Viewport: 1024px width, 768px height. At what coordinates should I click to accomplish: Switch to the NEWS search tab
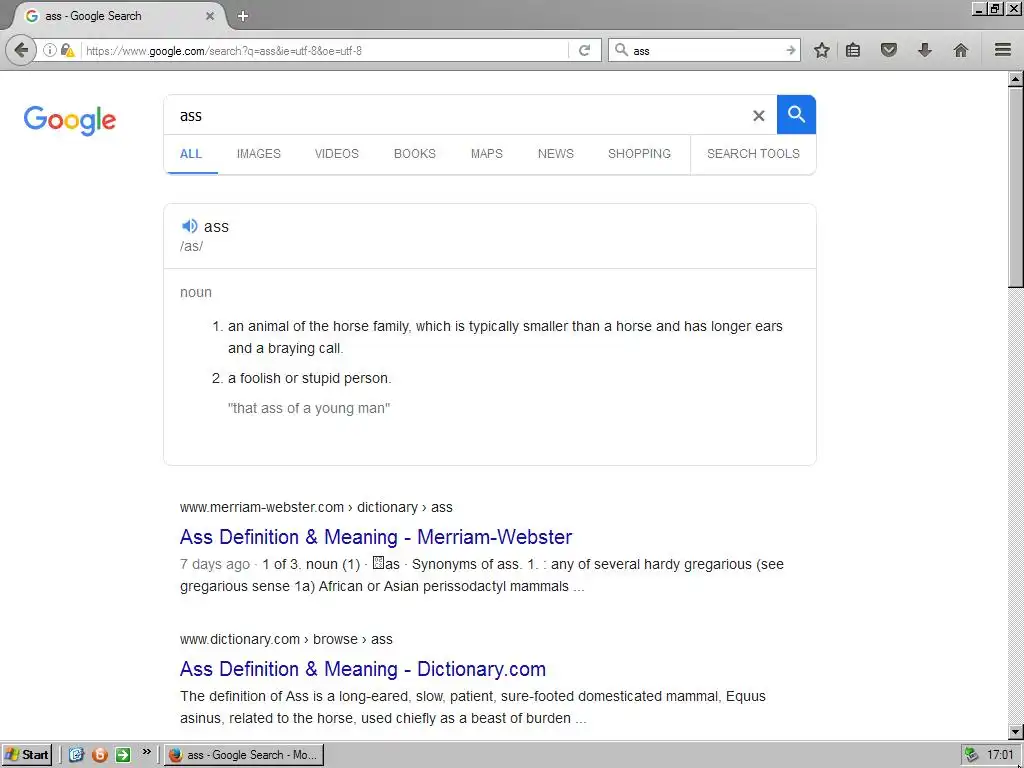[556, 154]
